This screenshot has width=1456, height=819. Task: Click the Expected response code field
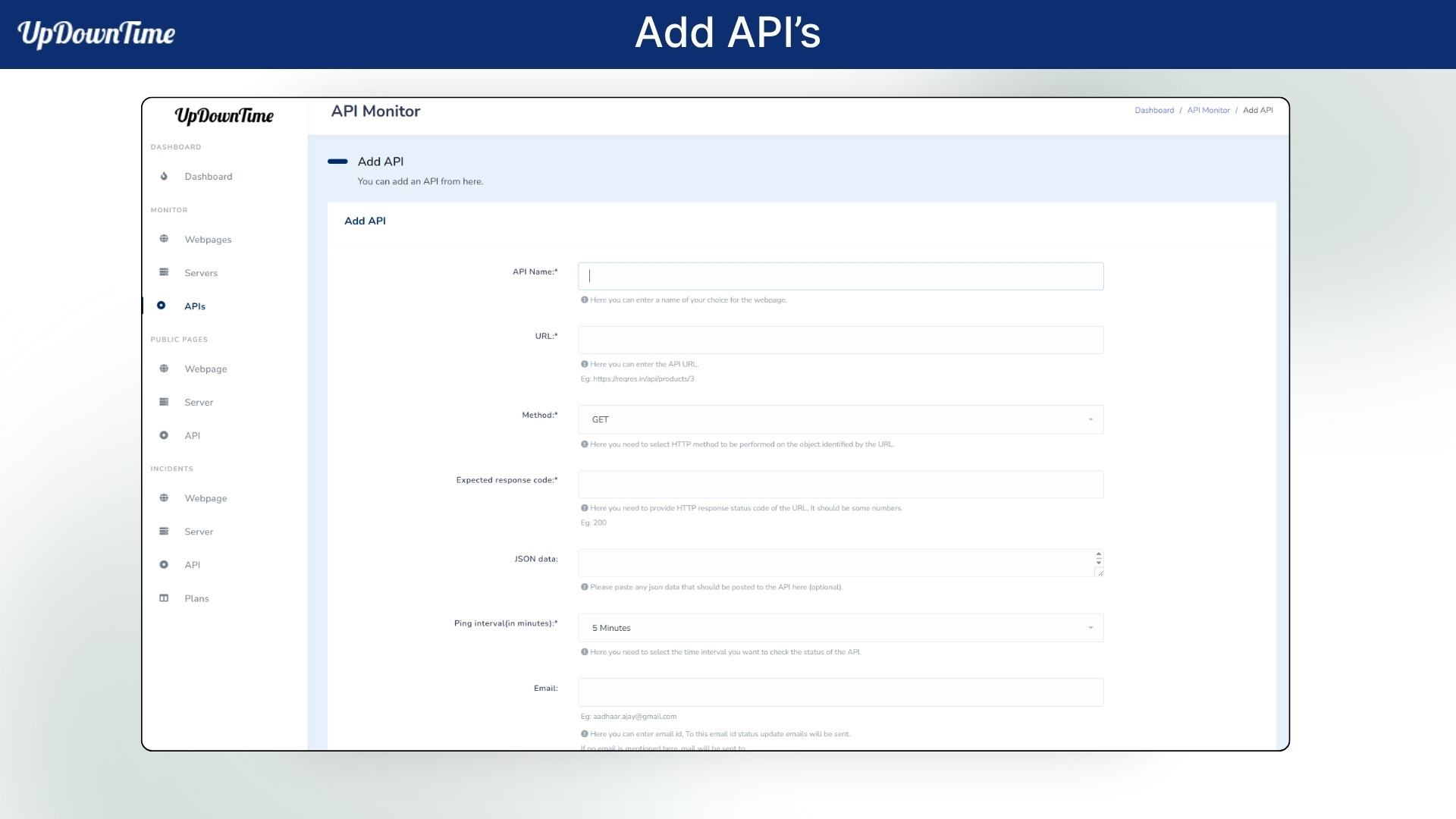tap(840, 484)
